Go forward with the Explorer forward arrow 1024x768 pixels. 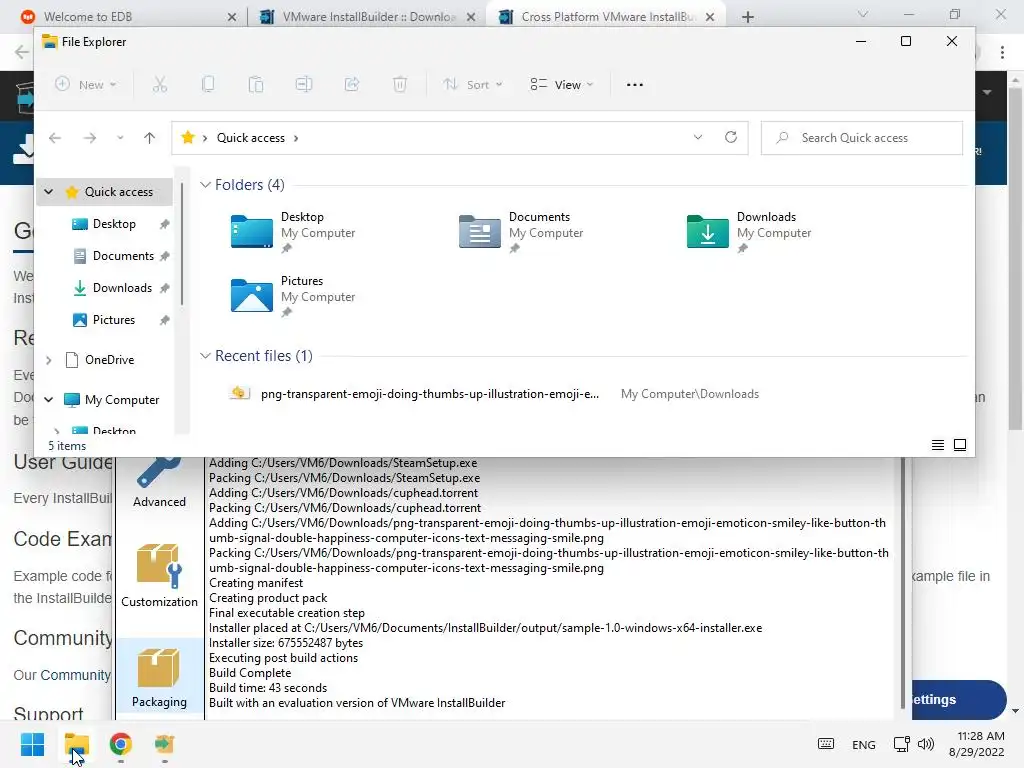[89, 138]
